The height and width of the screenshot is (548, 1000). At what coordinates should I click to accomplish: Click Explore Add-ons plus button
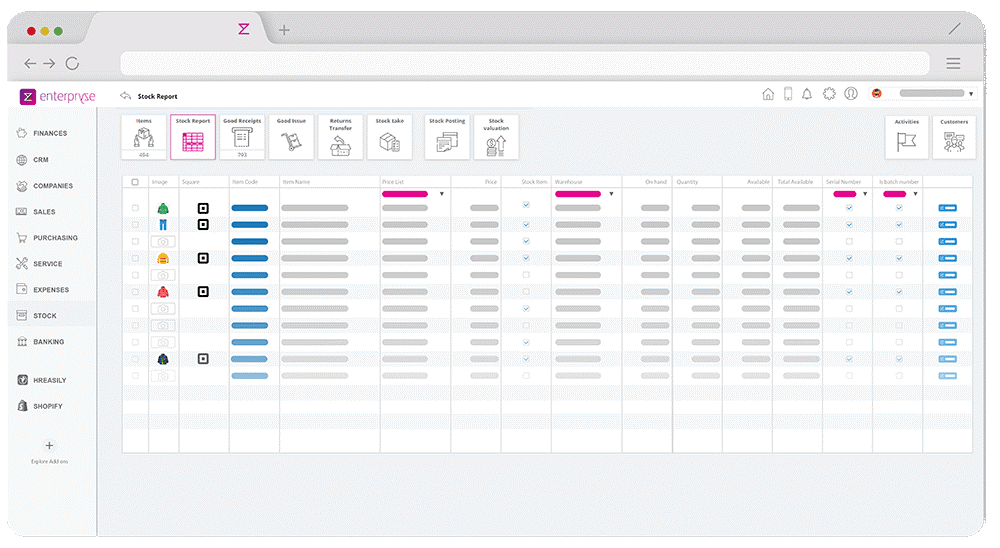pos(49,446)
